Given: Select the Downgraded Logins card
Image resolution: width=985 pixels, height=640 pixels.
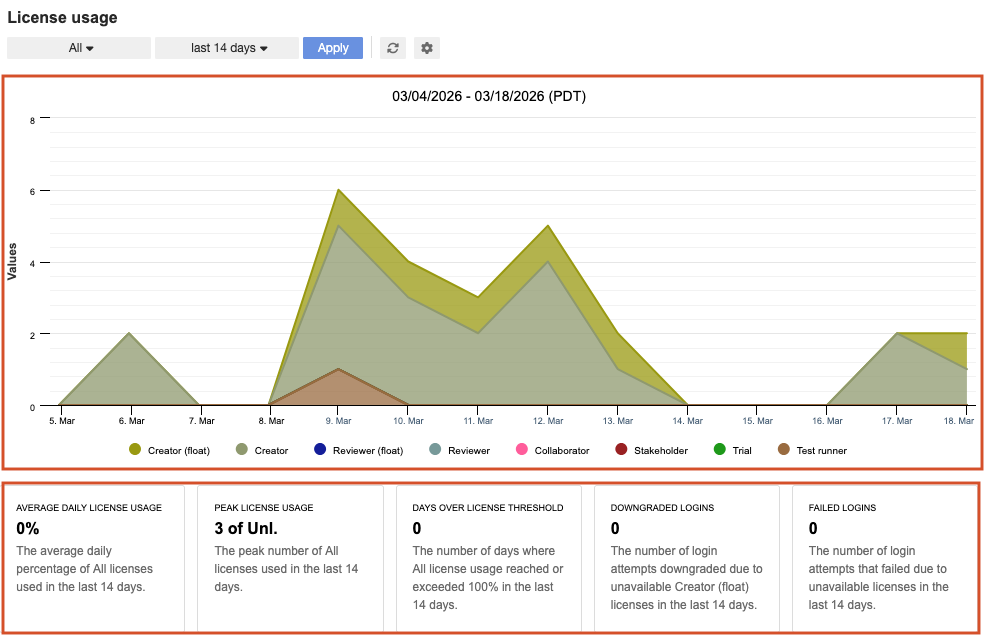Looking at the screenshot, I should pyautogui.click(x=688, y=558).
